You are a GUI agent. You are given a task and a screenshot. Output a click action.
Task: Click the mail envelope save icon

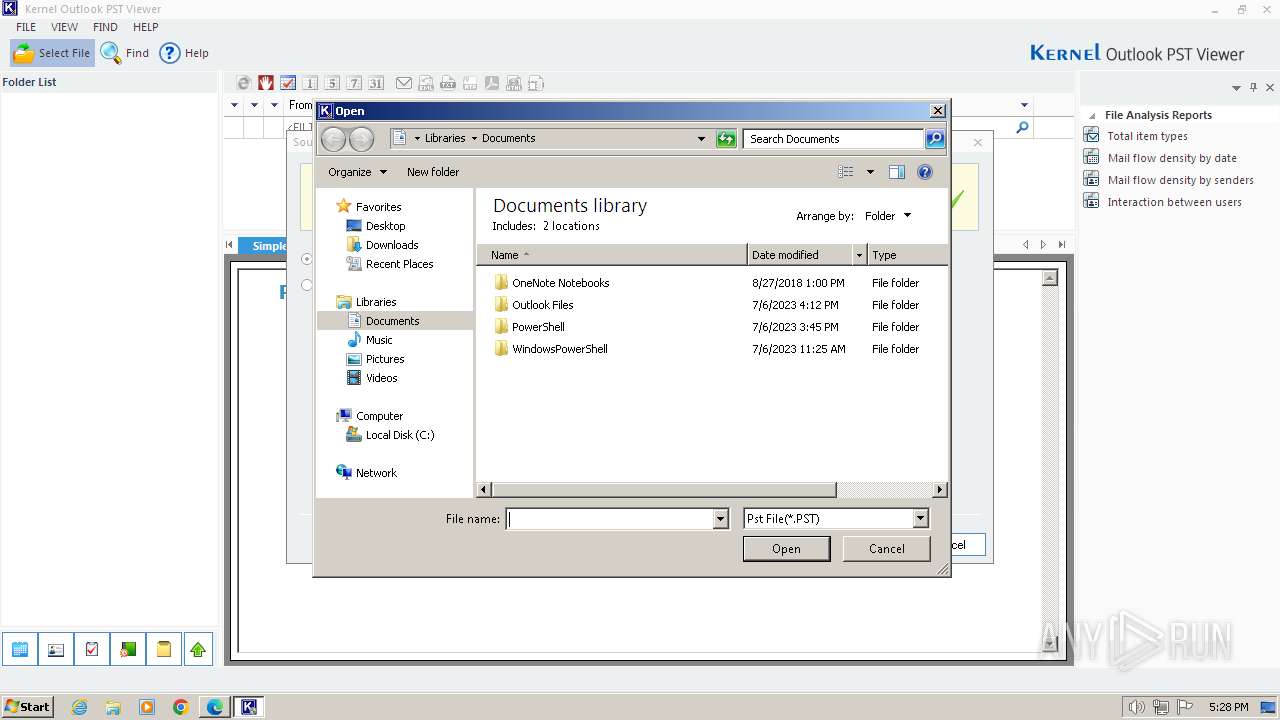click(404, 83)
